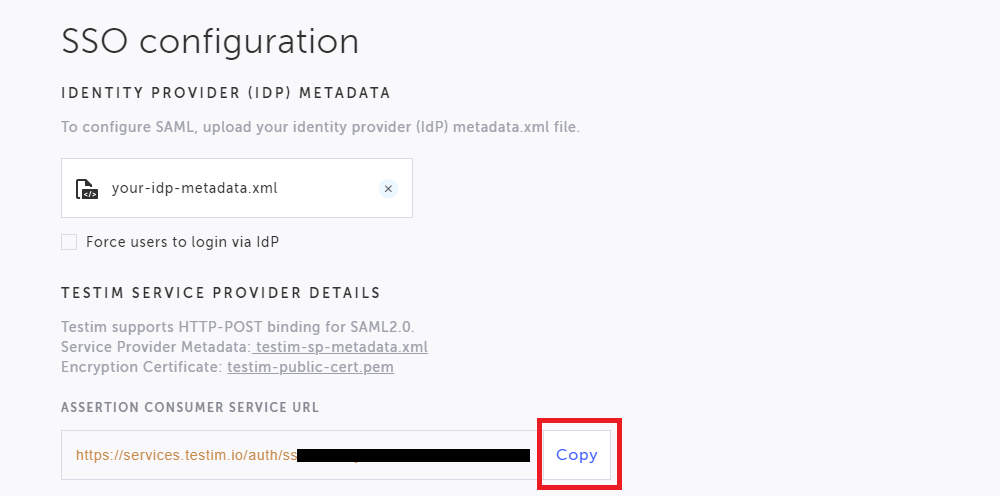Screen dimensions: 1000x496
Task: Click the 'Encryption Certificate:' label
Action: tap(142, 367)
